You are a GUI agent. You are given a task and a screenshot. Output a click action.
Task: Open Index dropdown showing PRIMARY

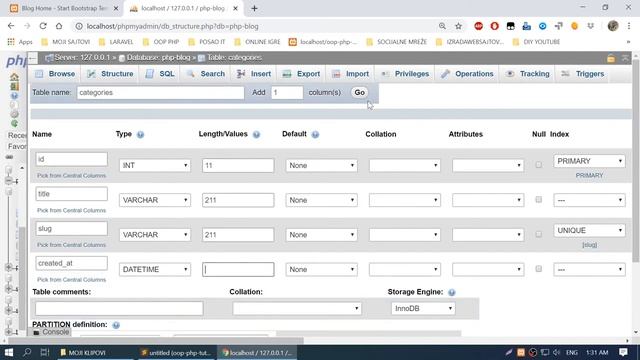click(x=589, y=161)
